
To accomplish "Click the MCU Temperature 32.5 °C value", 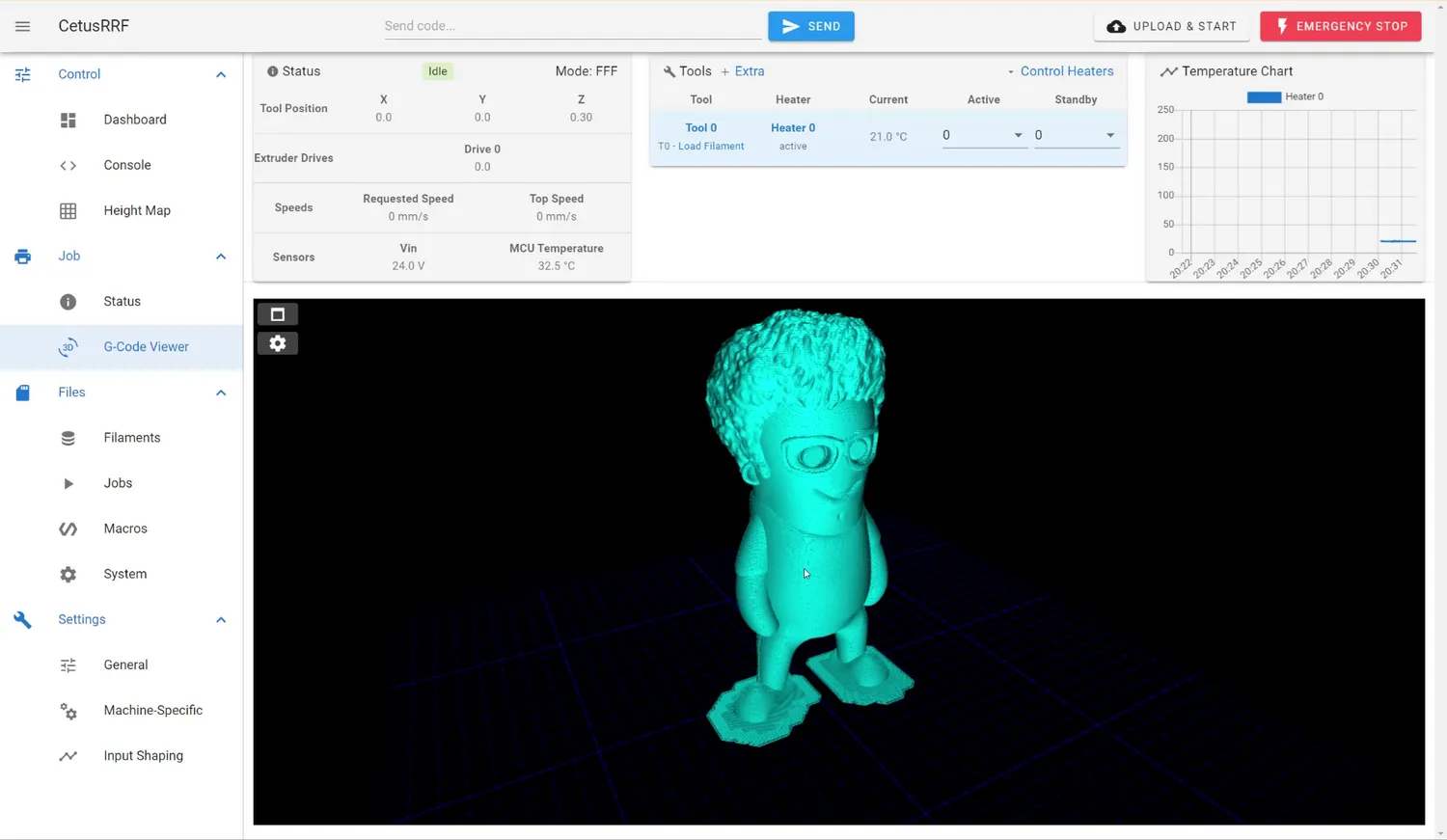I will click(x=557, y=266).
